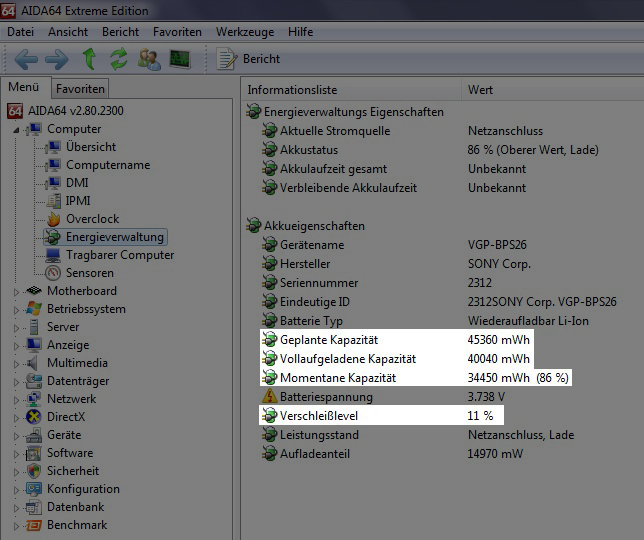Expand the Motherboard tree node

click(16, 292)
